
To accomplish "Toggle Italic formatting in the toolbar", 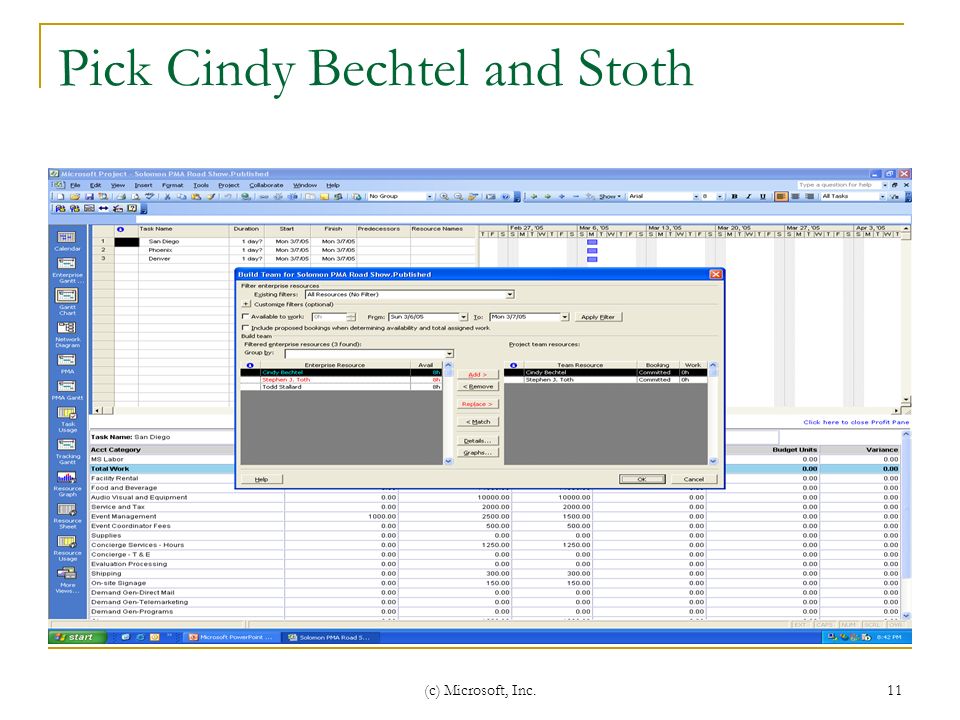I will click(x=748, y=197).
